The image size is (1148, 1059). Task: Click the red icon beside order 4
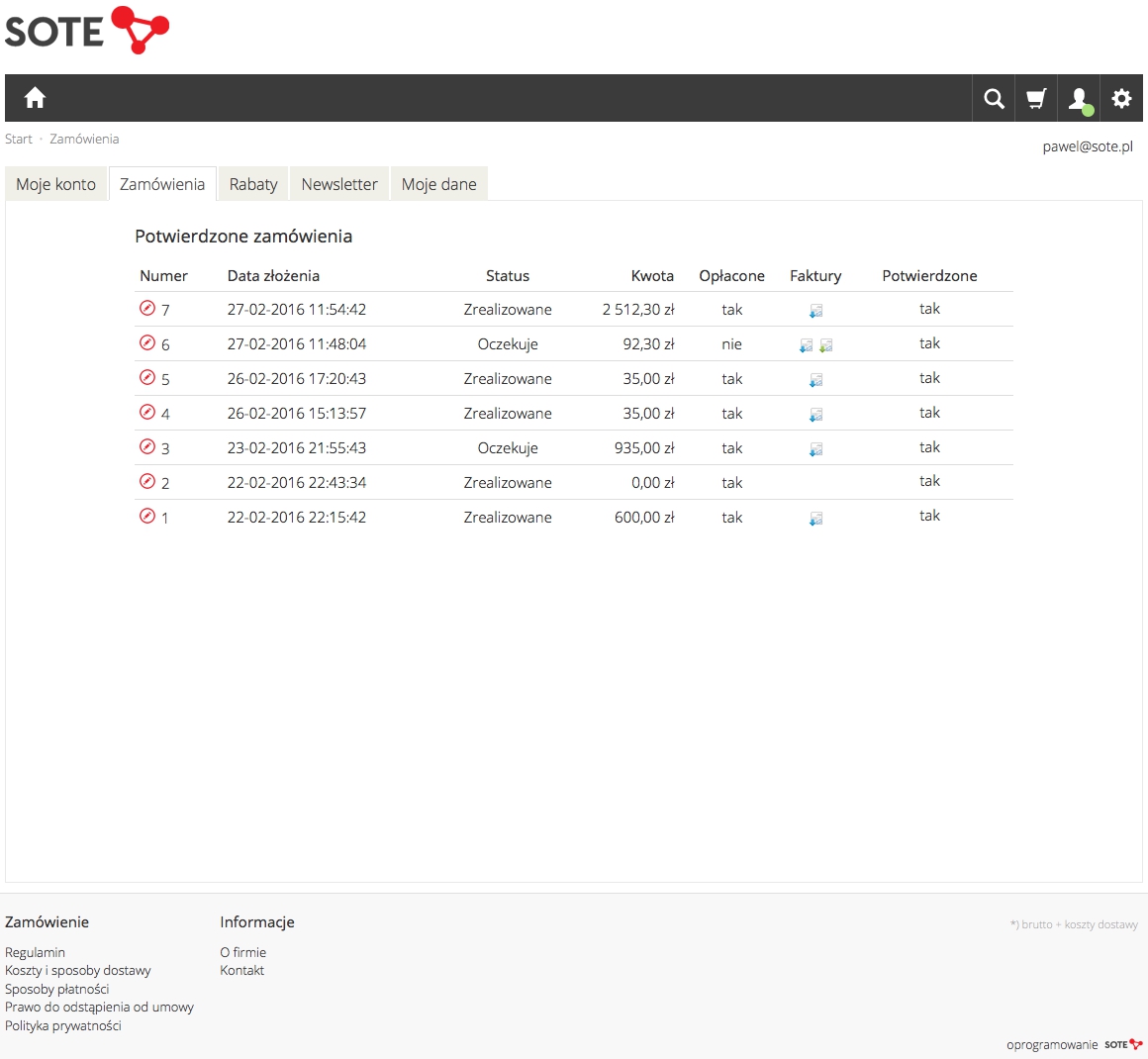(x=147, y=413)
